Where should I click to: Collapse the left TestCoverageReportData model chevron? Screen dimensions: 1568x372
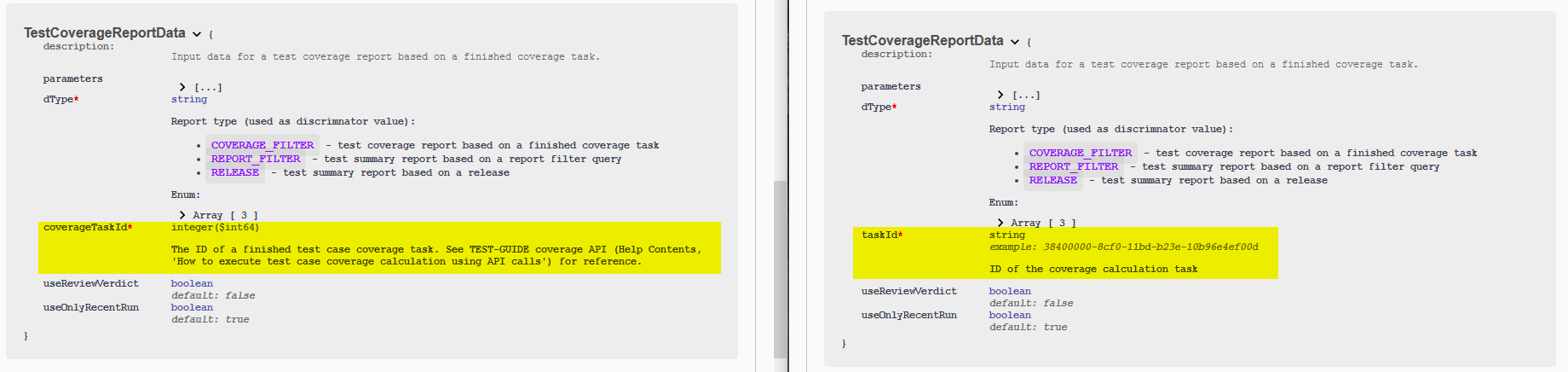coord(197,34)
